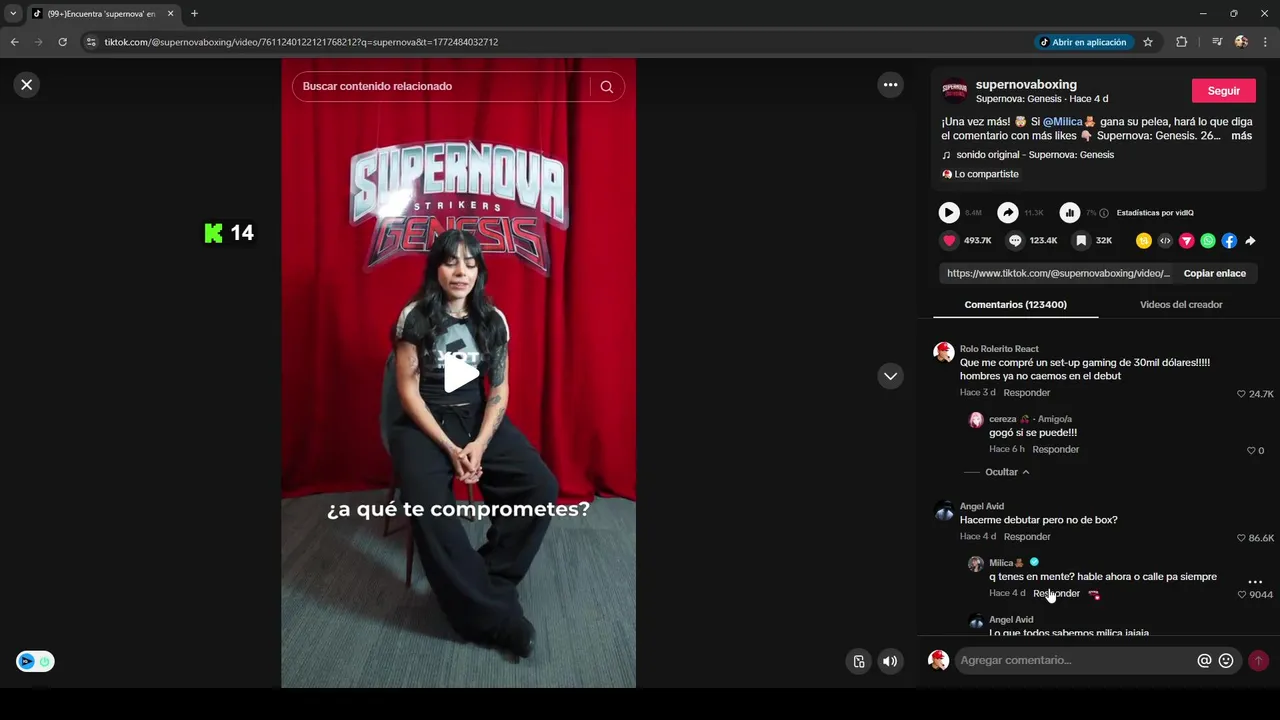The height and width of the screenshot is (720, 1280).
Task: Go to next video with down chevron
Action: tap(891, 376)
